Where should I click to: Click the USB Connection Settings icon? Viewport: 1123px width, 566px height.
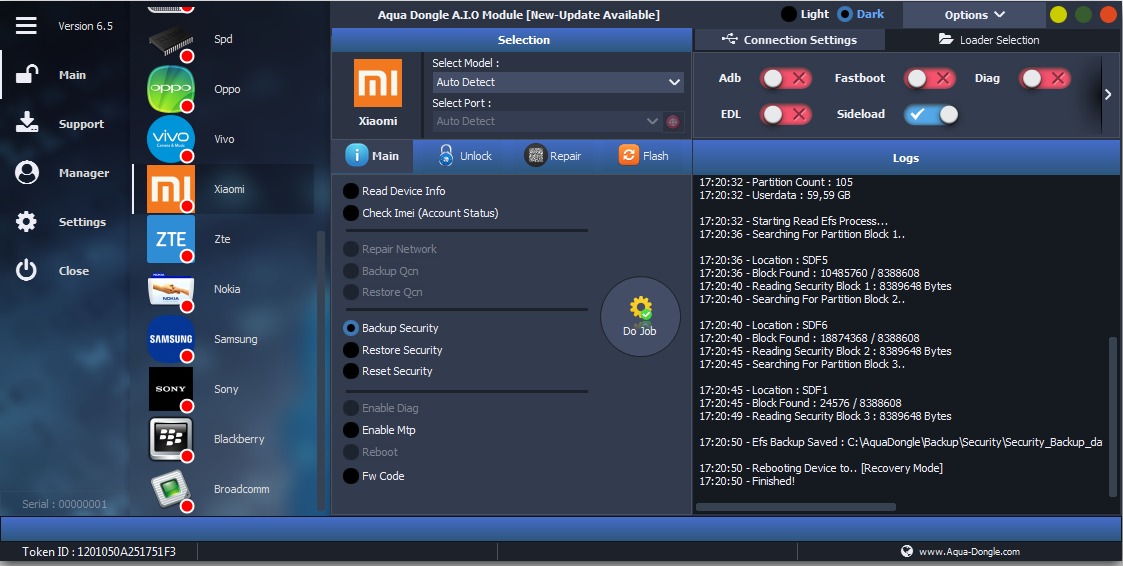click(729, 39)
